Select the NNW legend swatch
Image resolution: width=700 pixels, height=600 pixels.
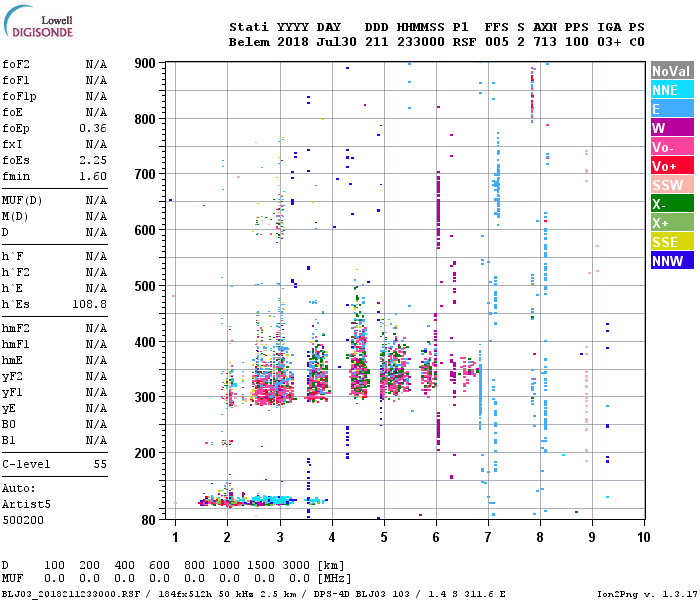coord(672,261)
